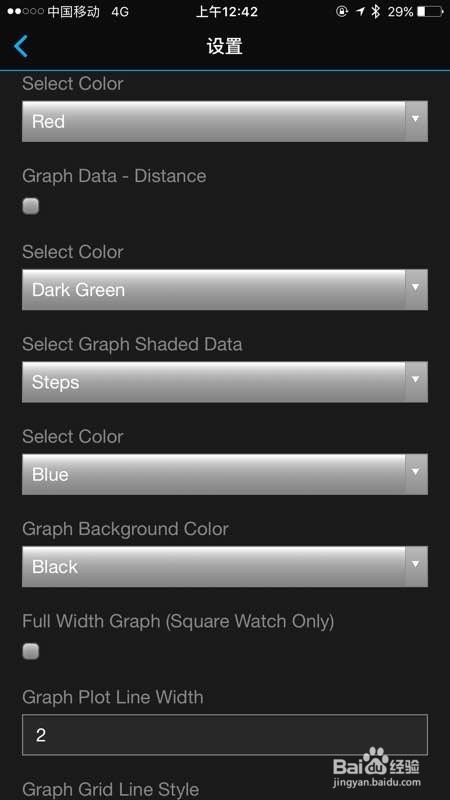Tap the battery icon in status bar

click(430, 12)
